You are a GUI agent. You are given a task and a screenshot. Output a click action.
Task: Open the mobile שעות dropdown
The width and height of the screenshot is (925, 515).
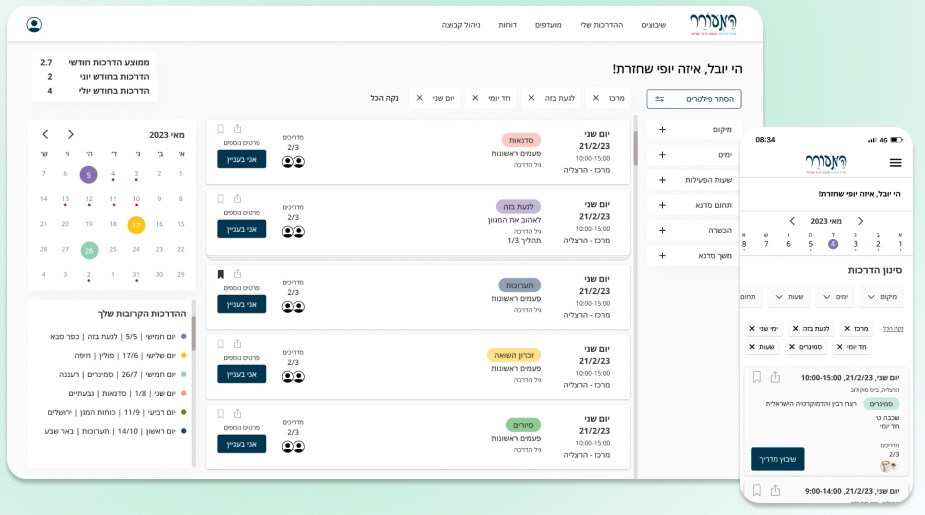coord(789,297)
